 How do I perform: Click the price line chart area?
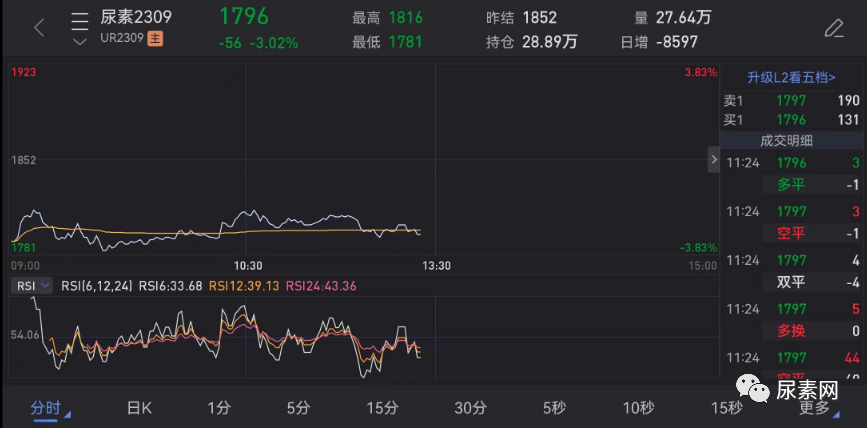pyautogui.click(x=363, y=159)
